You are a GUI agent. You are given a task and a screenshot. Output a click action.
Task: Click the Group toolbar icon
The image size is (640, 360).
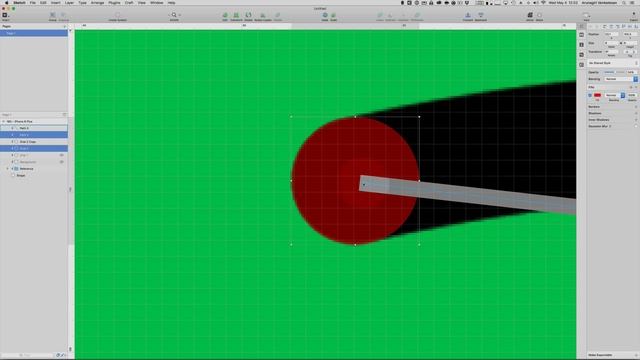point(53,16)
